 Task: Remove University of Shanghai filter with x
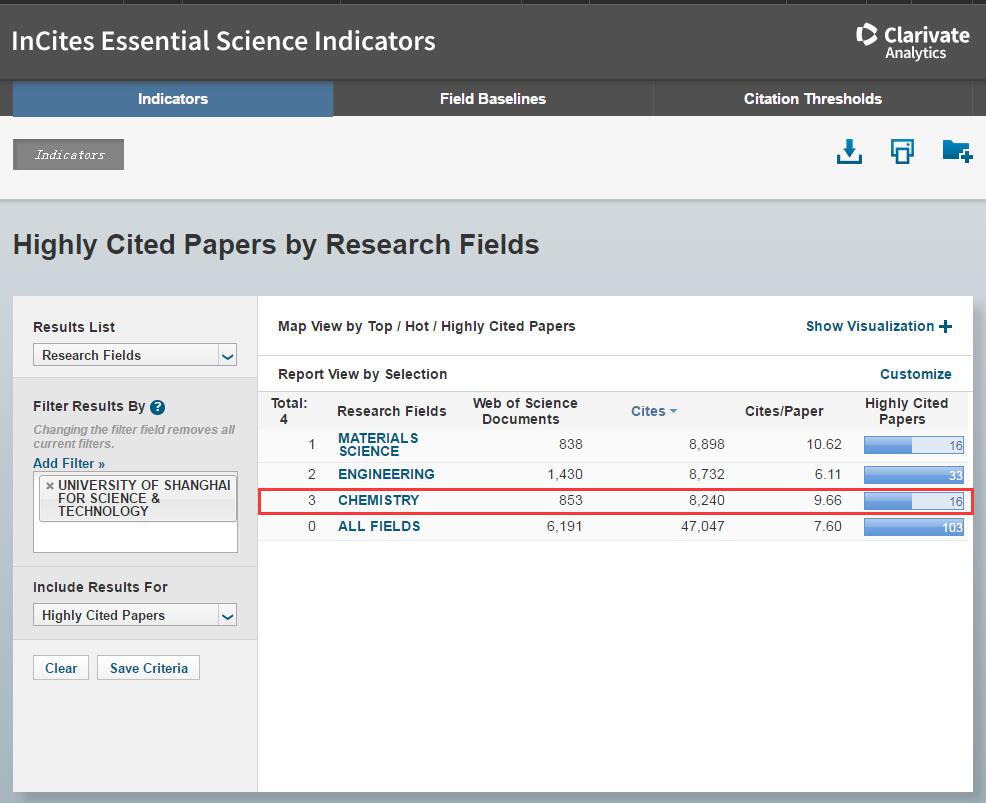(50, 485)
